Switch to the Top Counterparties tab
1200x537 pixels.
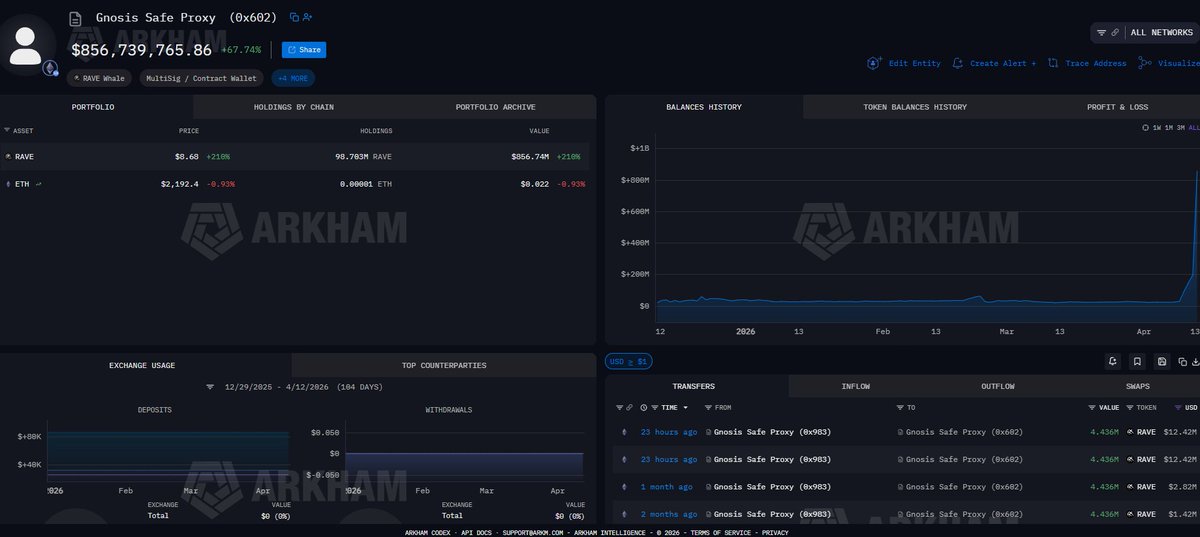tap(444, 365)
